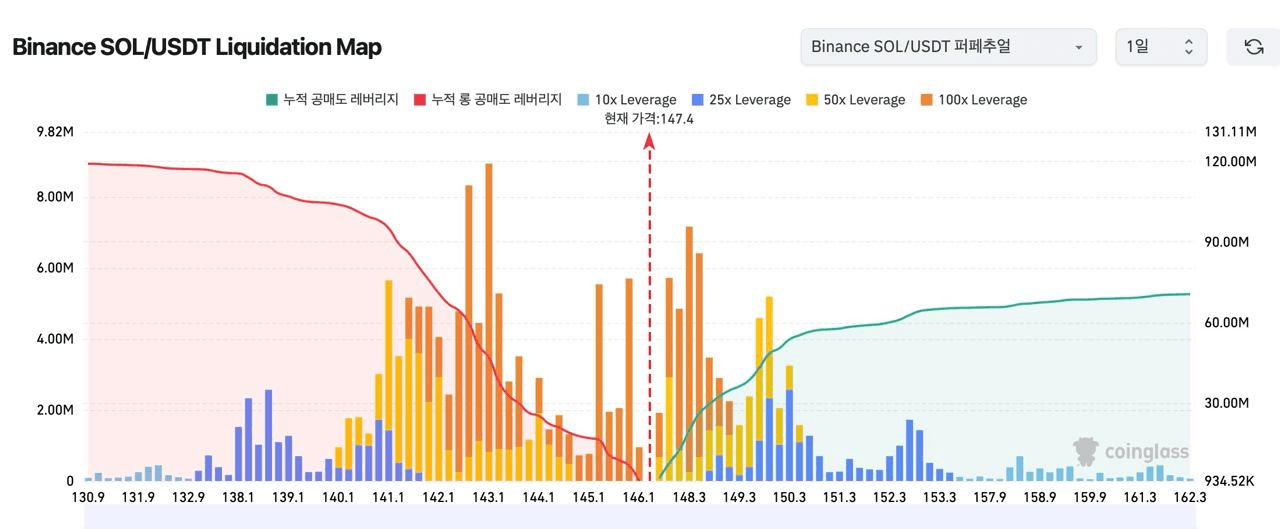Click the 143.1 price axis label
1280x529 pixels.
(489, 498)
